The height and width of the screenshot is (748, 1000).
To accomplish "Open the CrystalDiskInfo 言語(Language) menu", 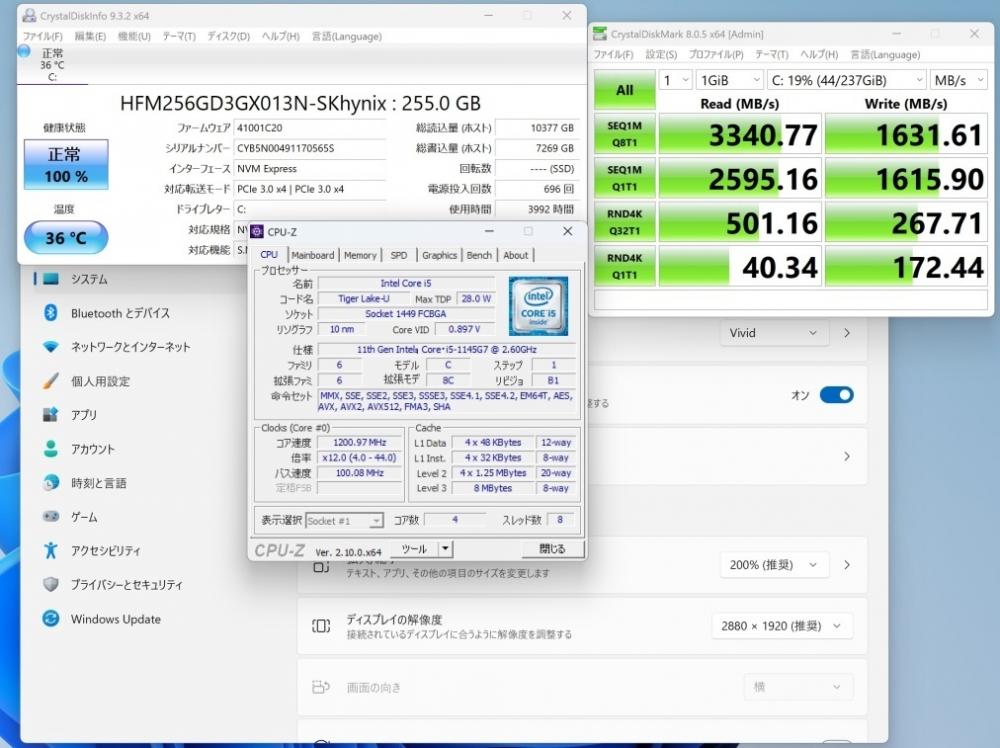I will click(x=347, y=36).
